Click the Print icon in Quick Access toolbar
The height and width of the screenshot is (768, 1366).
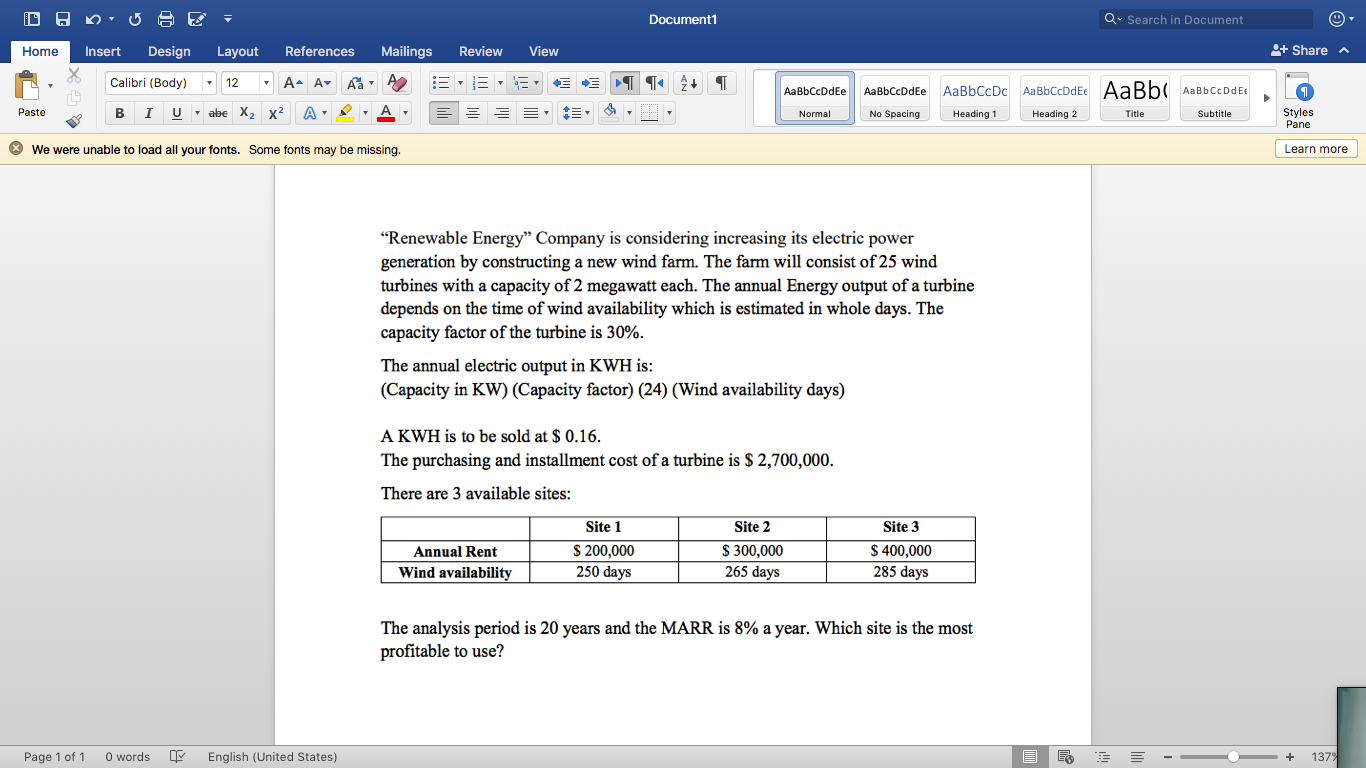coord(166,18)
